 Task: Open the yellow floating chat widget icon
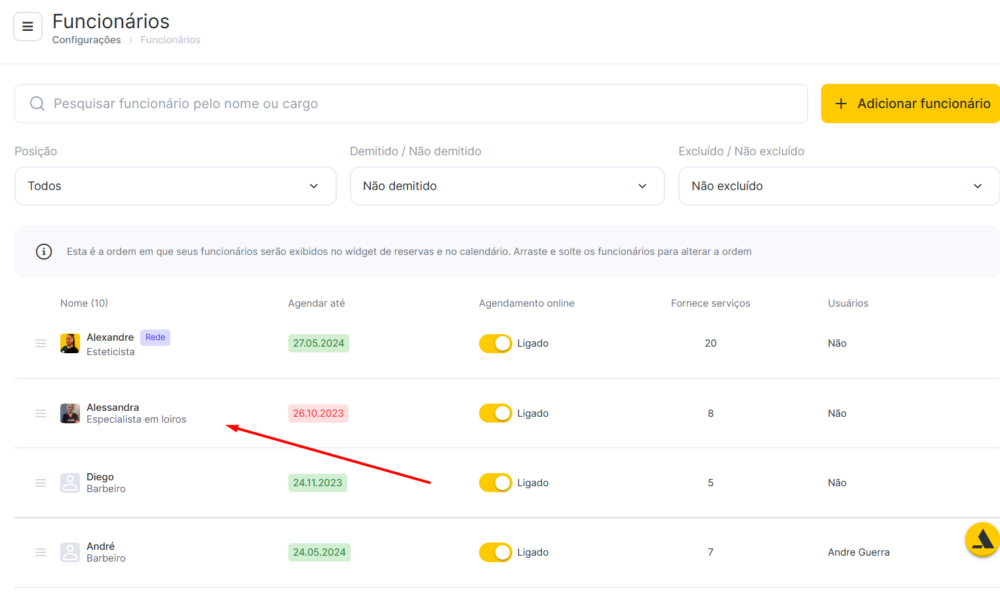pyautogui.click(x=982, y=539)
